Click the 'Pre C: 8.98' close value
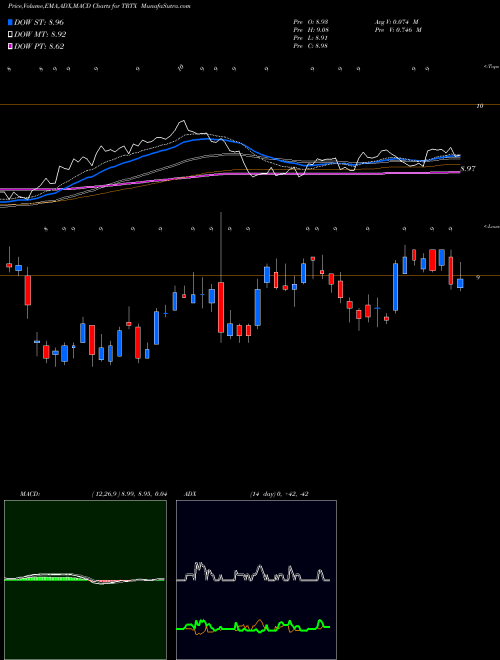 311,46
